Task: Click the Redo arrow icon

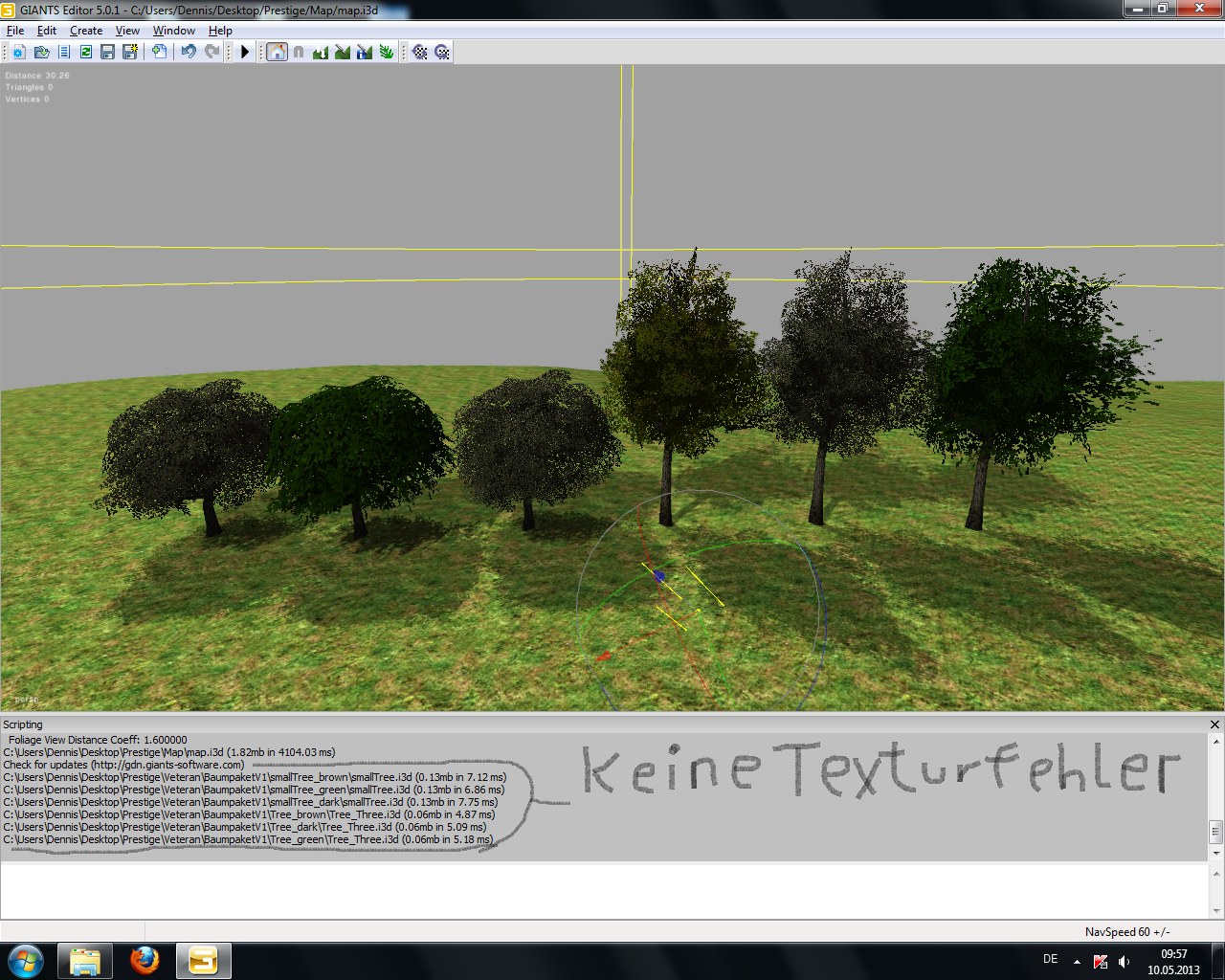Action: click(212, 52)
